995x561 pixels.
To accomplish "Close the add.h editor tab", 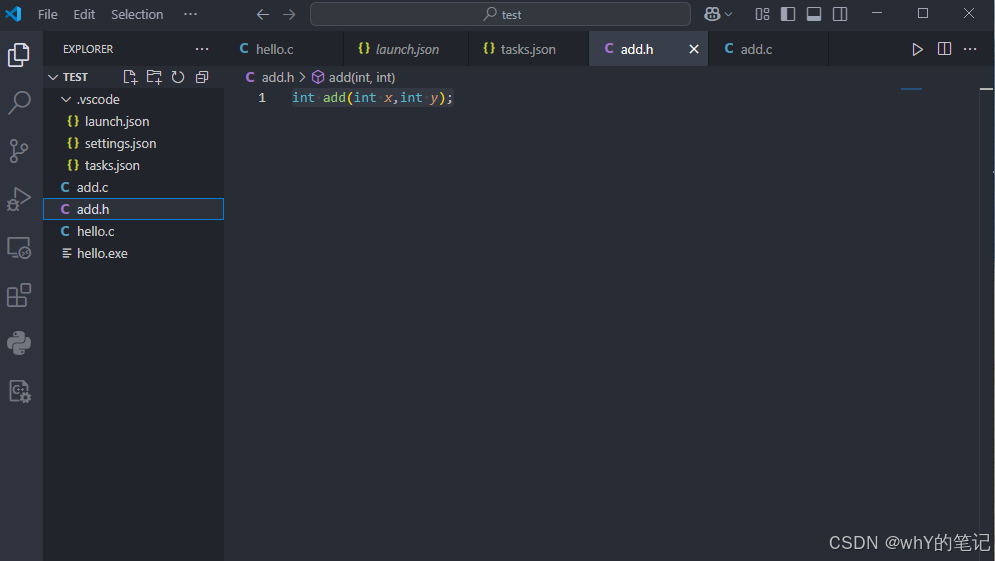I will click(694, 49).
